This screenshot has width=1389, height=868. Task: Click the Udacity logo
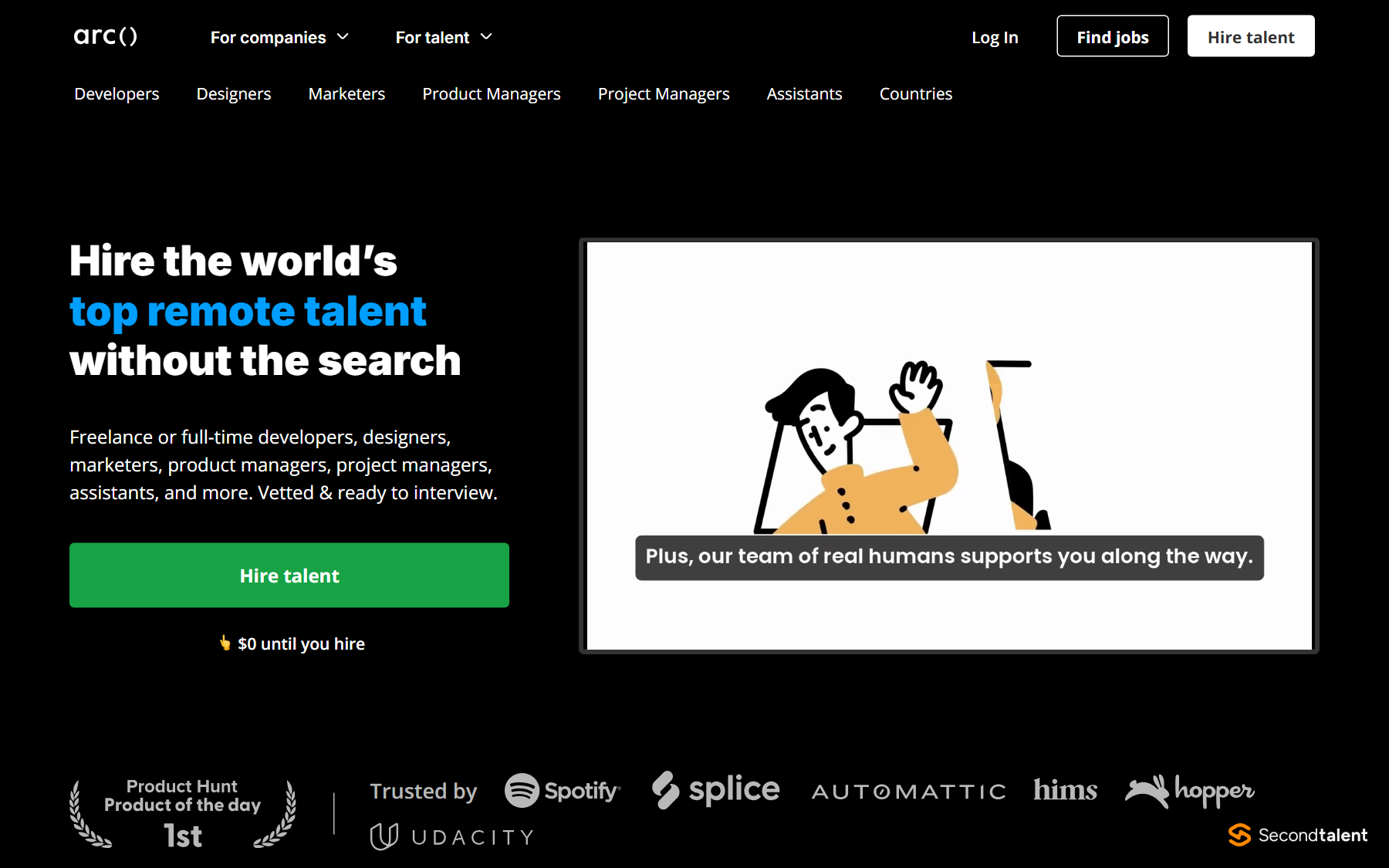(x=451, y=837)
